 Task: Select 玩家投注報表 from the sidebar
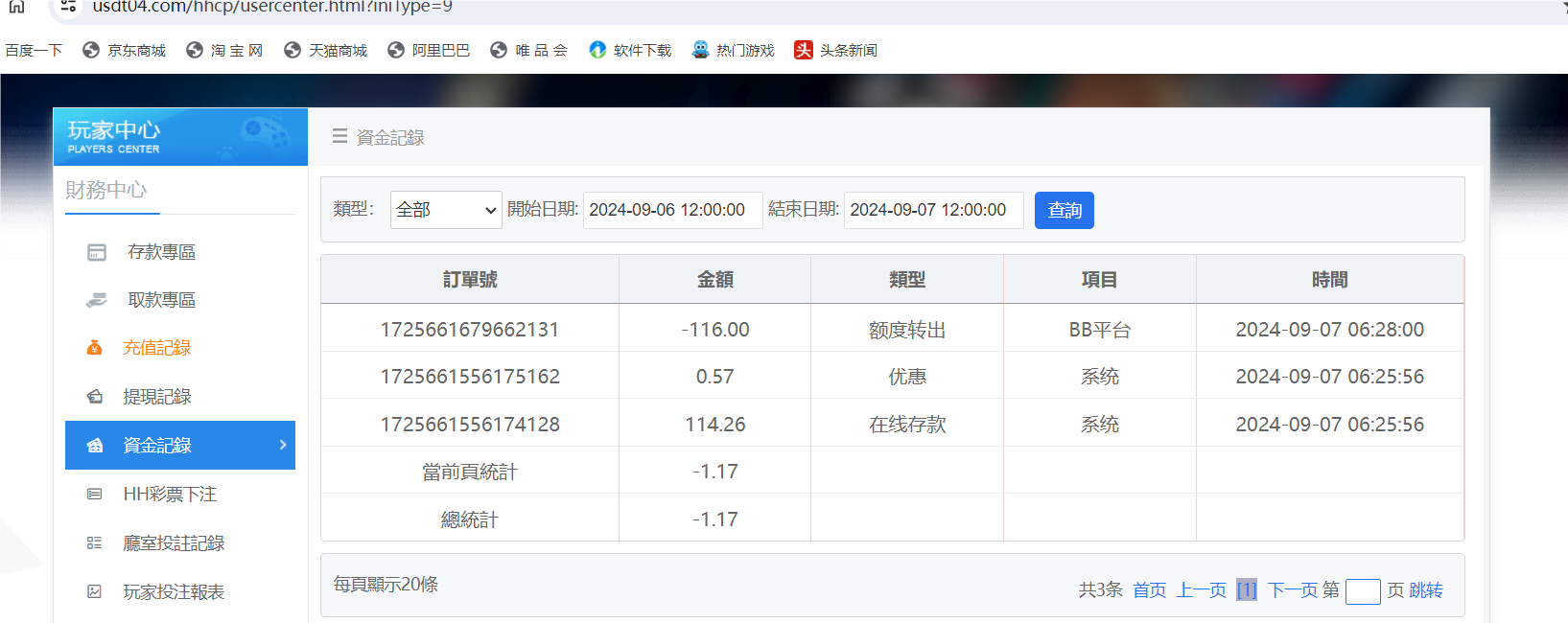click(x=174, y=592)
